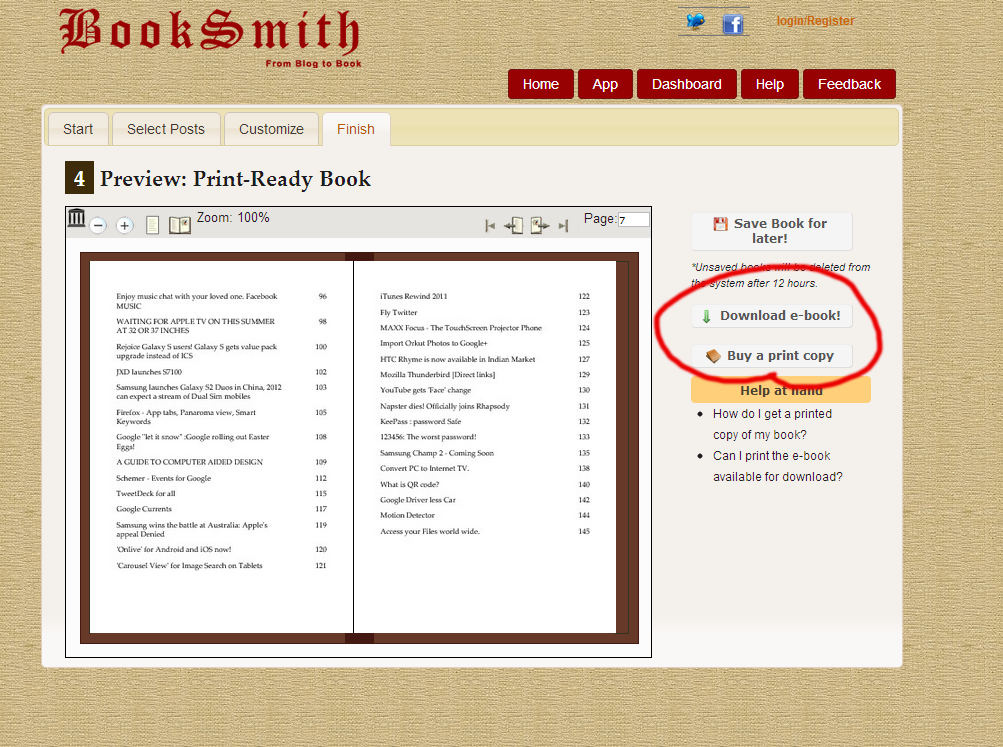Click 'YouTube gets Face change' entry
1003x747 pixels.
coord(425,390)
